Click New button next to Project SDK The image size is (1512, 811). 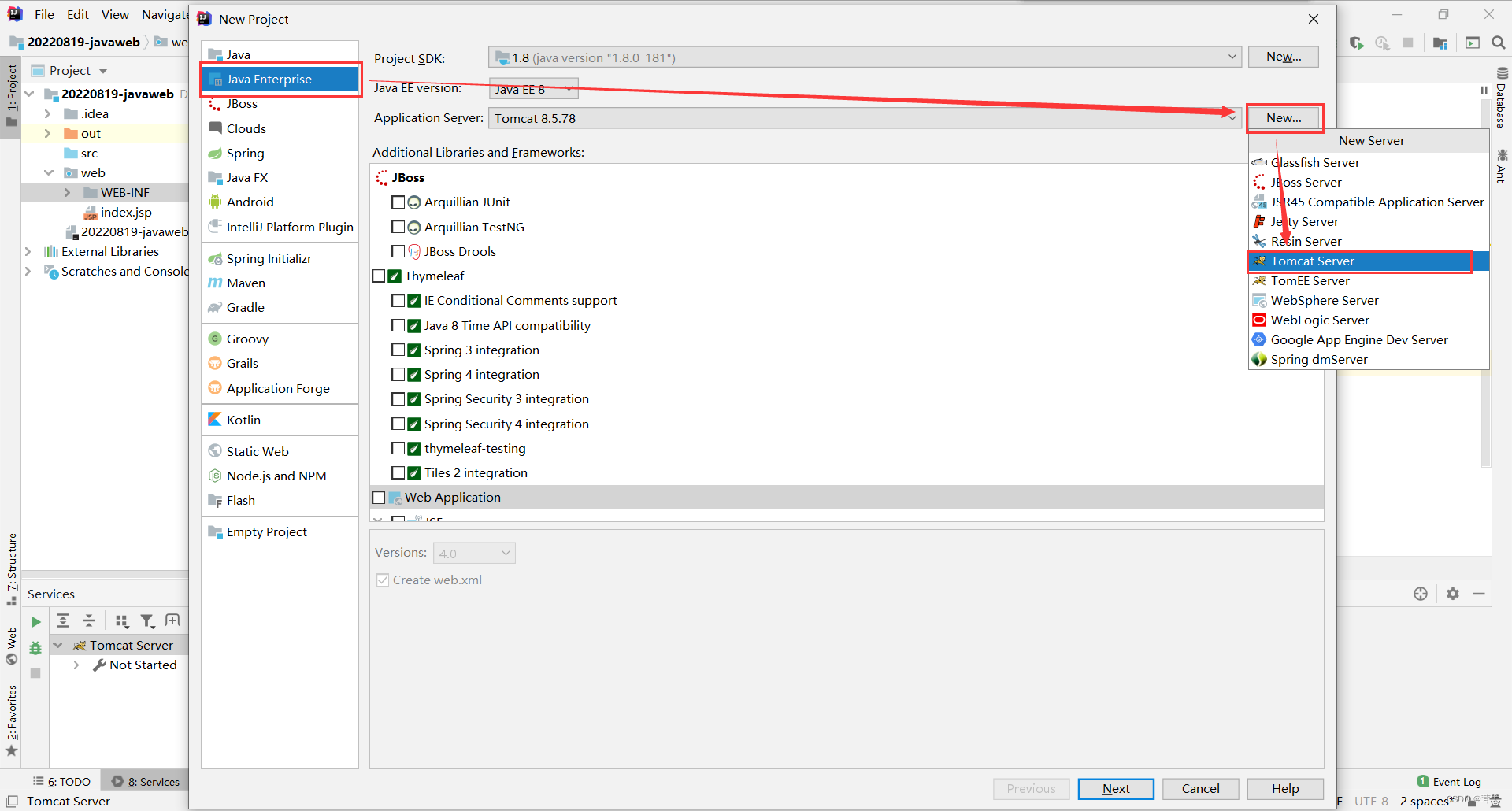[1284, 57]
